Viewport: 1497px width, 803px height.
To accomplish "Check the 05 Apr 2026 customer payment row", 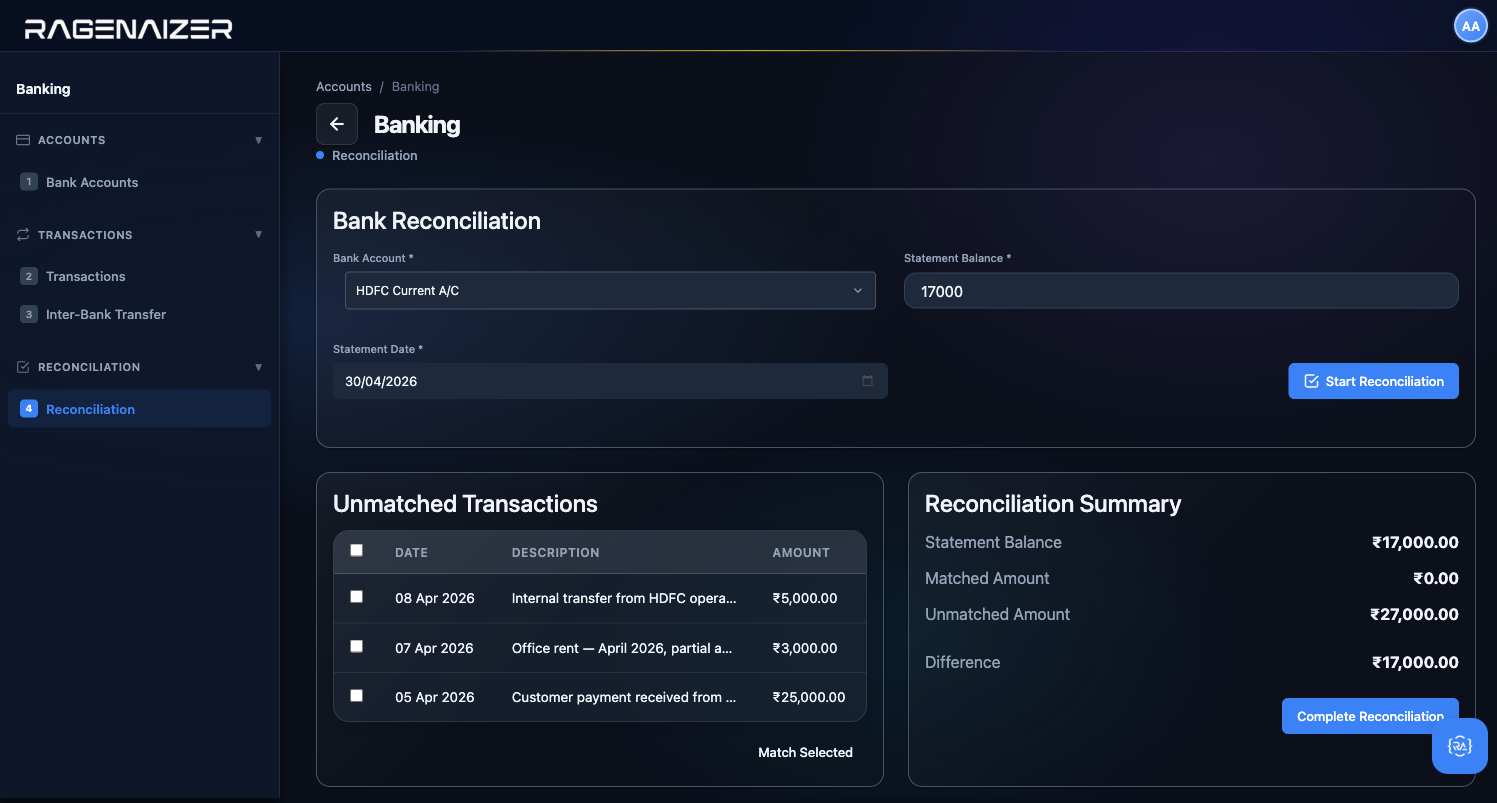I will tap(357, 695).
